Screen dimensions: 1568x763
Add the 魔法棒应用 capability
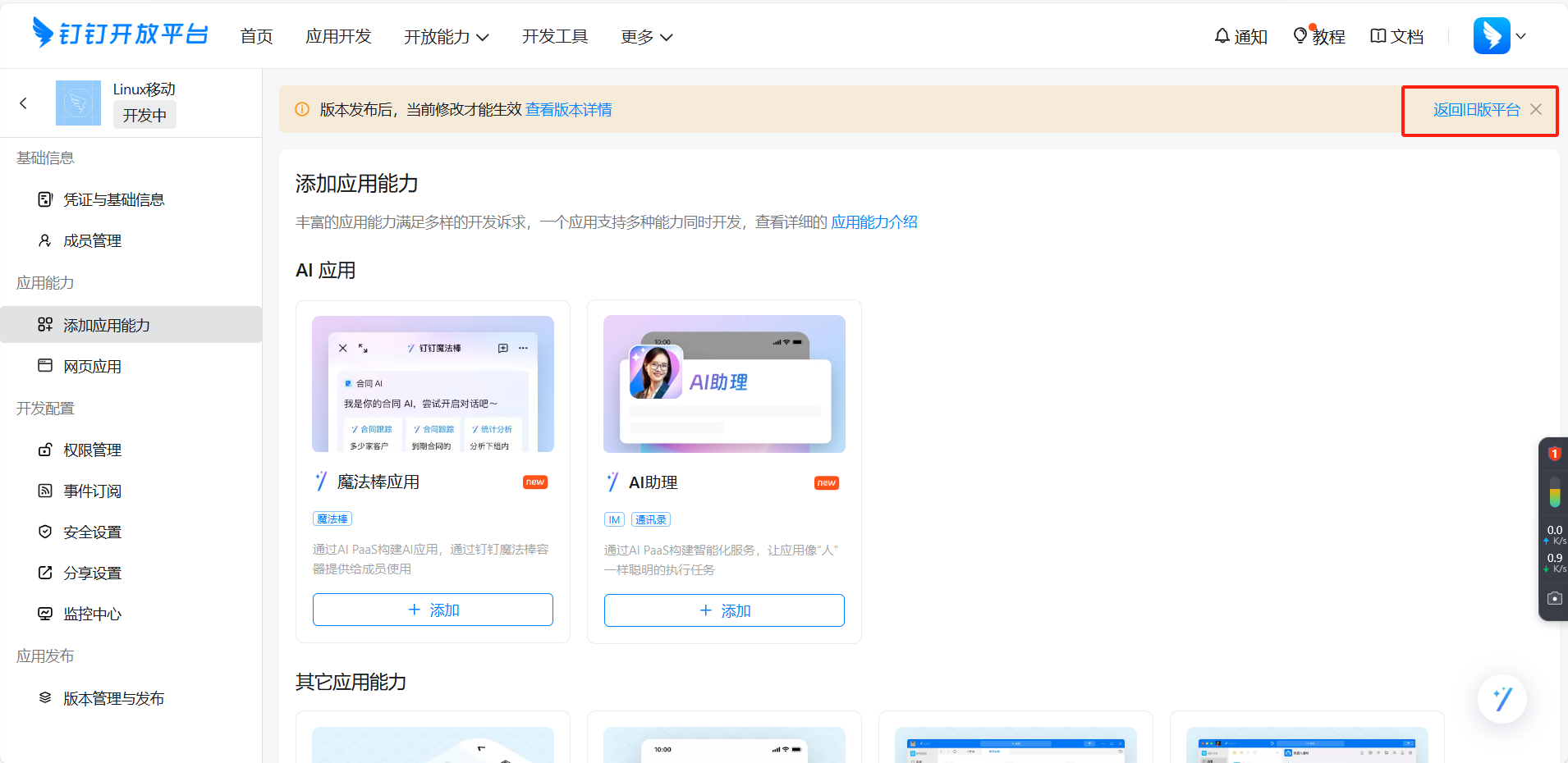tap(433, 610)
